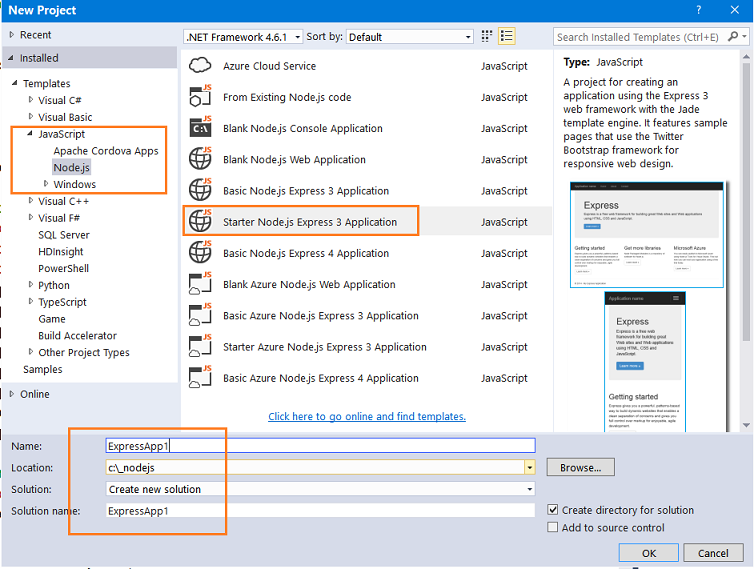Select 'Starter Node.js Express 3 Application' template

(x=310, y=222)
